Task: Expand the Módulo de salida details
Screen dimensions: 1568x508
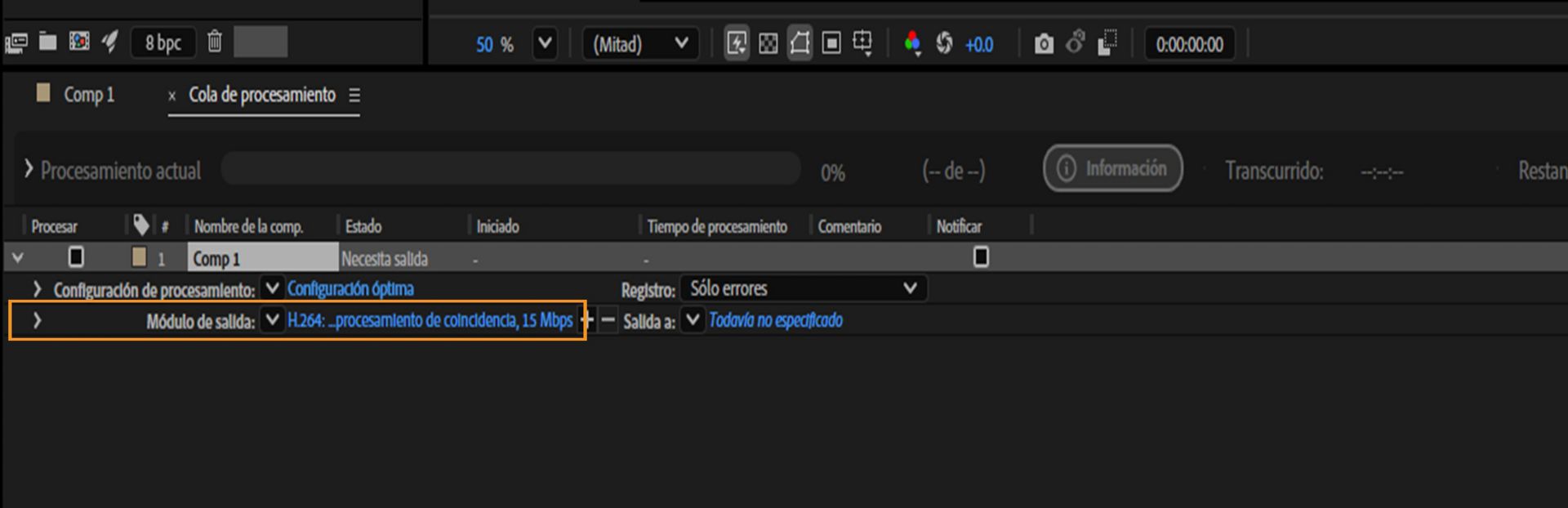Action: coord(37,320)
